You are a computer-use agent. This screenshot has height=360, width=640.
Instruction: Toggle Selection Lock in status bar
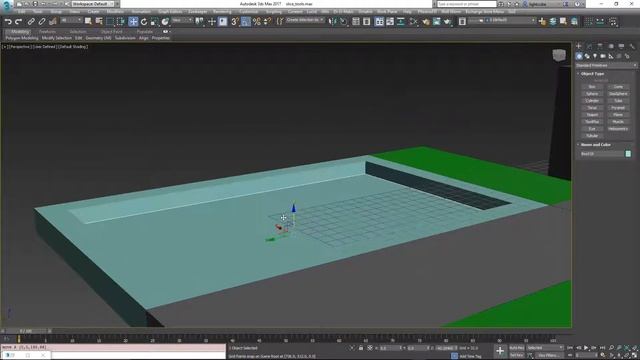click(361, 348)
